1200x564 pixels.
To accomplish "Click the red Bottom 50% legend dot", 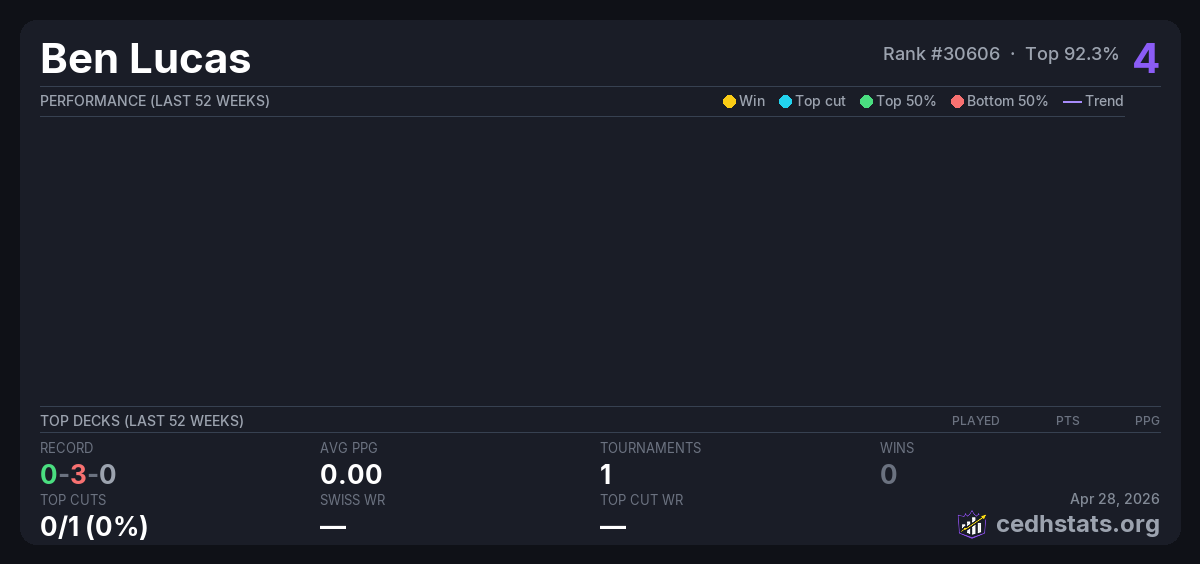I will (x=957, y=101).
